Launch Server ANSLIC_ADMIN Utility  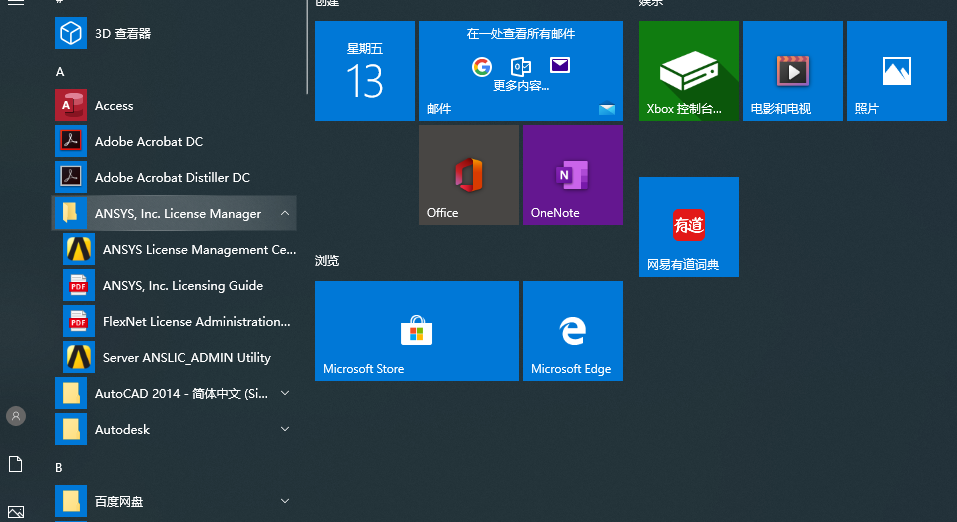186,358
